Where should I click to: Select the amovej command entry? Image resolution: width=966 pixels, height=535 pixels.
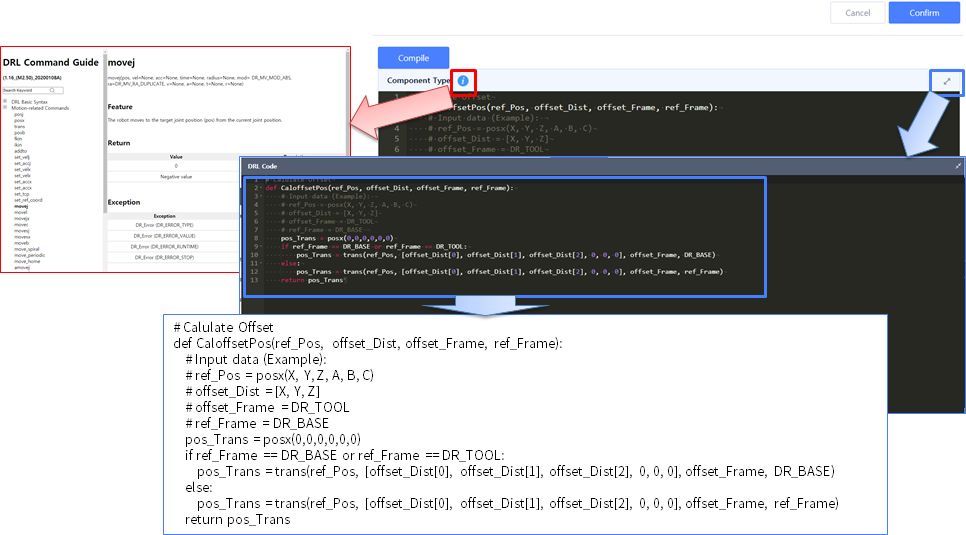click(22, 267)
